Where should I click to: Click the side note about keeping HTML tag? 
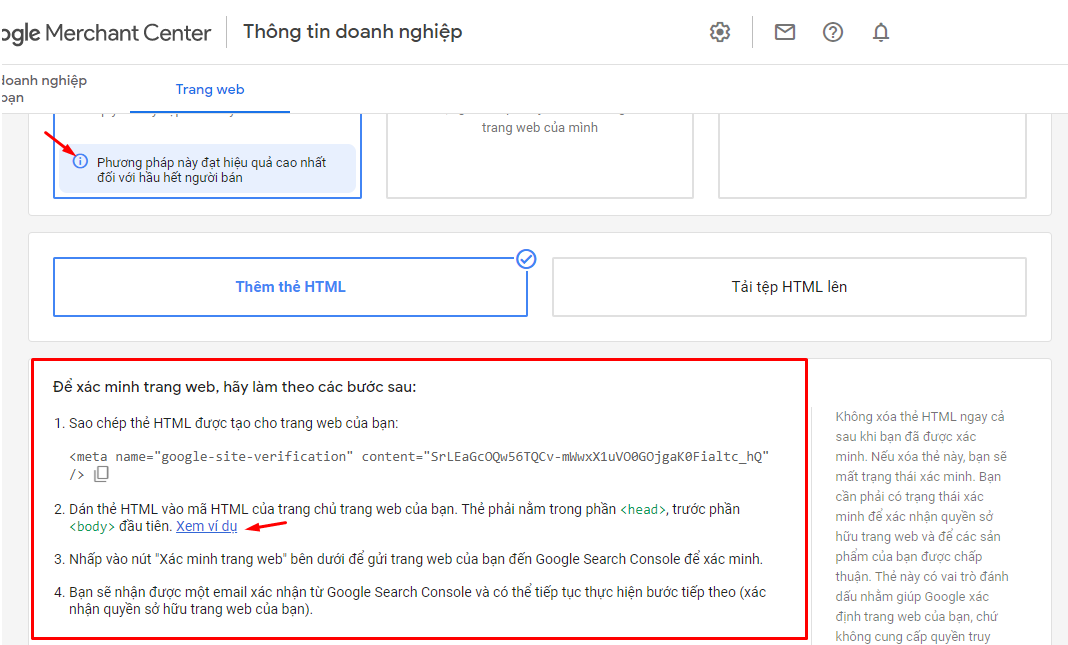coord(920,520)
